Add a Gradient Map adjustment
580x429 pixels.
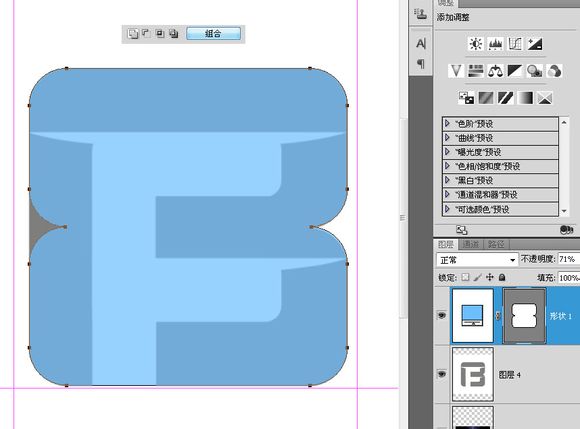525,98
